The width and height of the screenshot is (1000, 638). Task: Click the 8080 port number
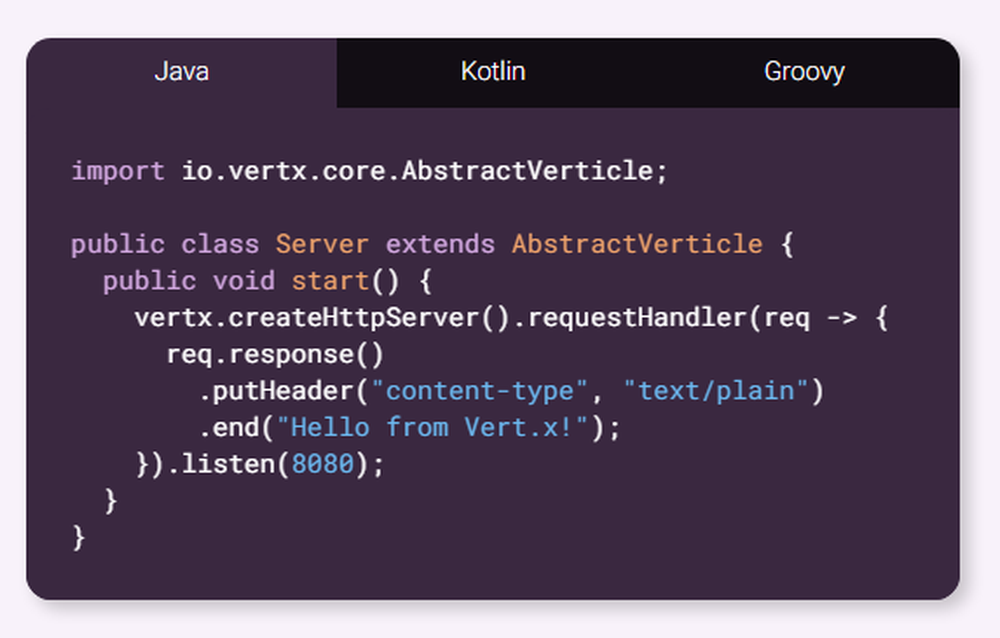coord(322,465)
